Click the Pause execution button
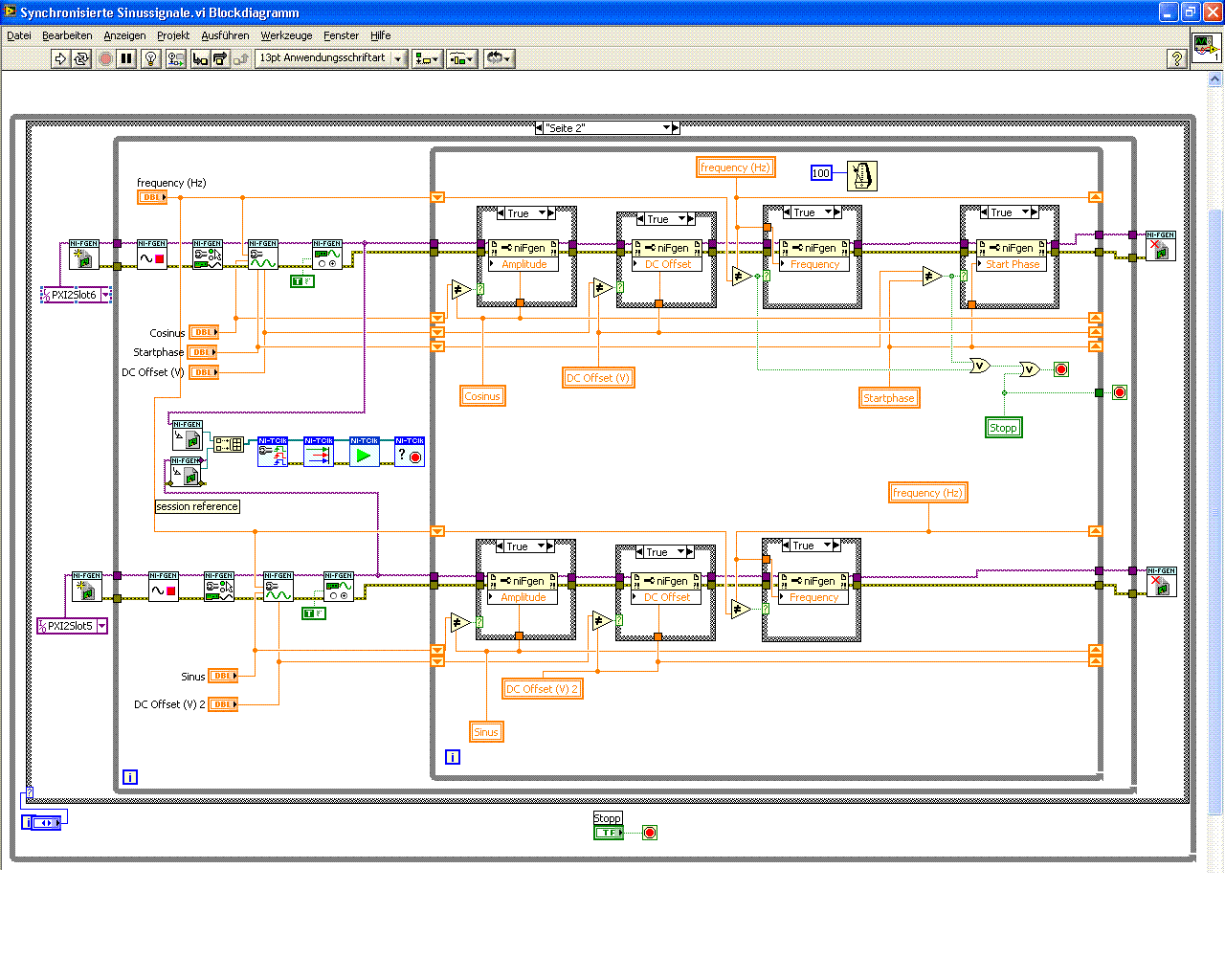The image size is (1225, 980). (126, 58)
